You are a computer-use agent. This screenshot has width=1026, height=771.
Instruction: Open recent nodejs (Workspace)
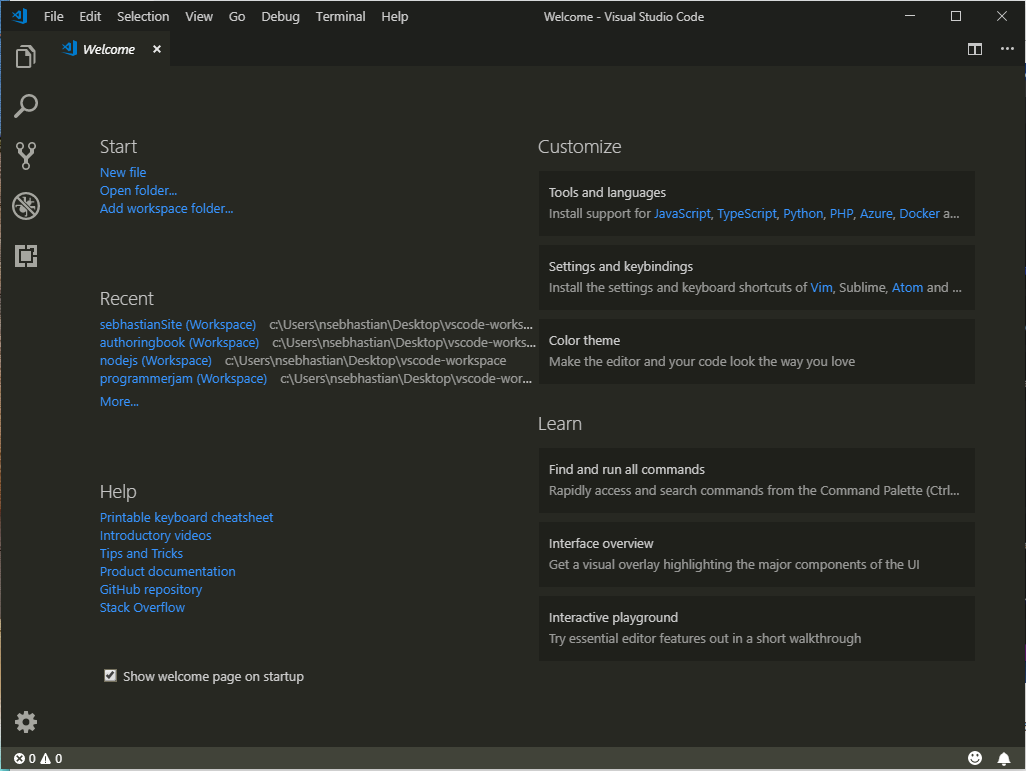pos(156,360)
